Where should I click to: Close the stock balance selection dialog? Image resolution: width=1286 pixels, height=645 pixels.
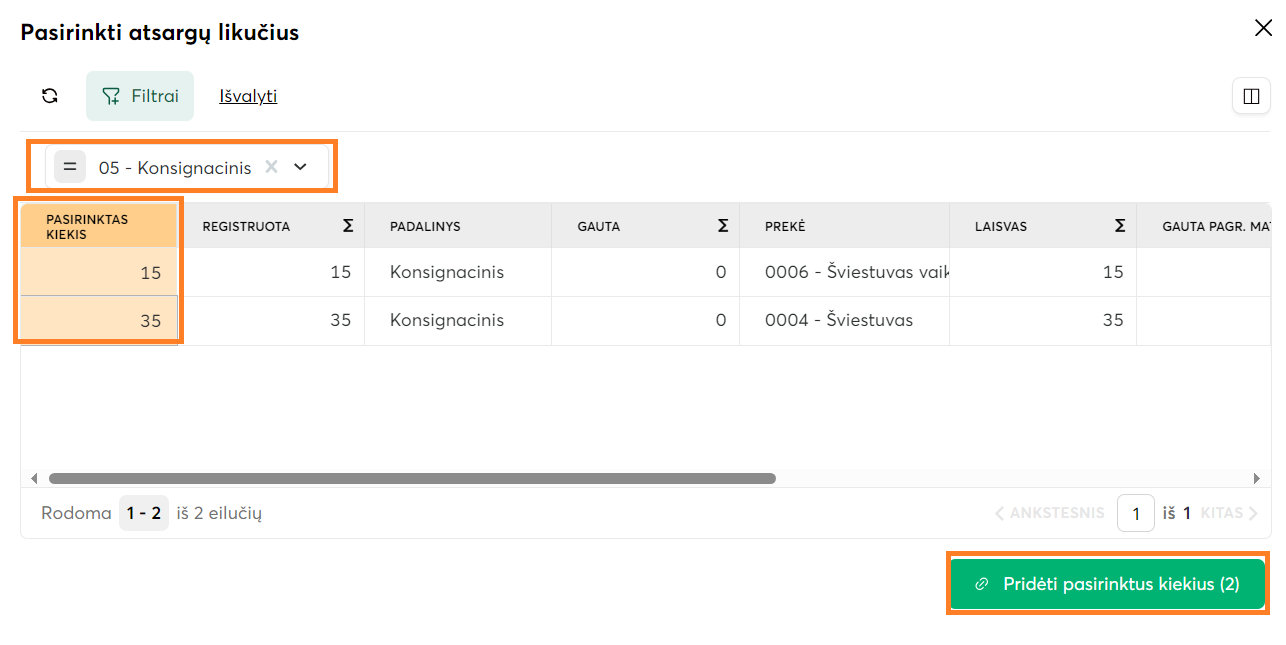click(1263, 28)
